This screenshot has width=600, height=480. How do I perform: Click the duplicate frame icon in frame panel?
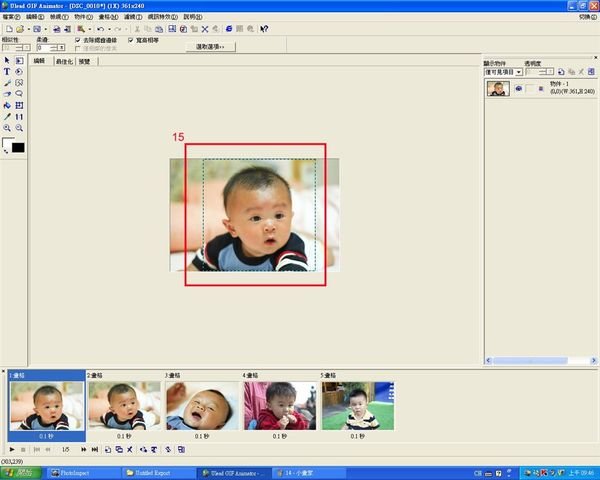(x=119, y=449)
